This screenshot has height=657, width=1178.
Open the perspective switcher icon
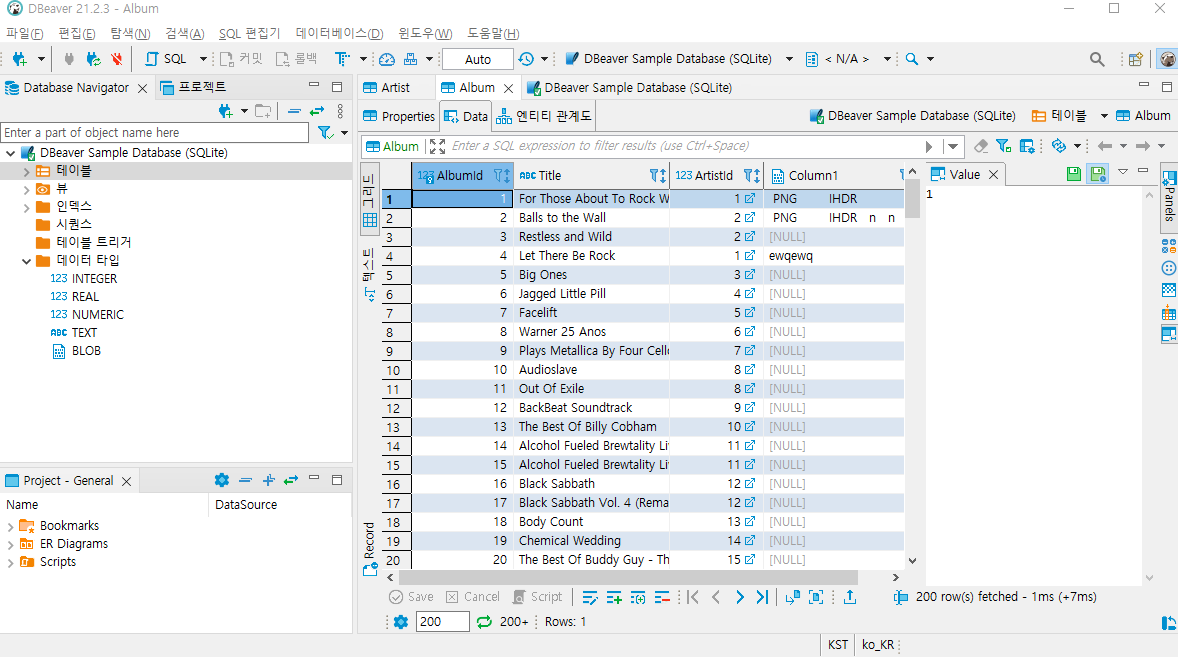[x=1136, y=59]
